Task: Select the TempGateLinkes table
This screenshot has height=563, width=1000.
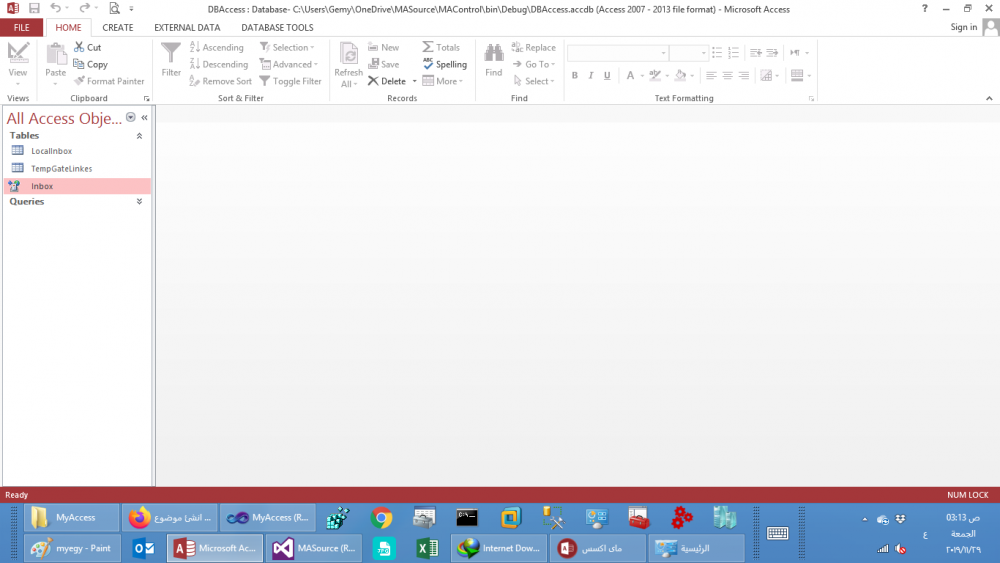Action: (x=77, y=168)
